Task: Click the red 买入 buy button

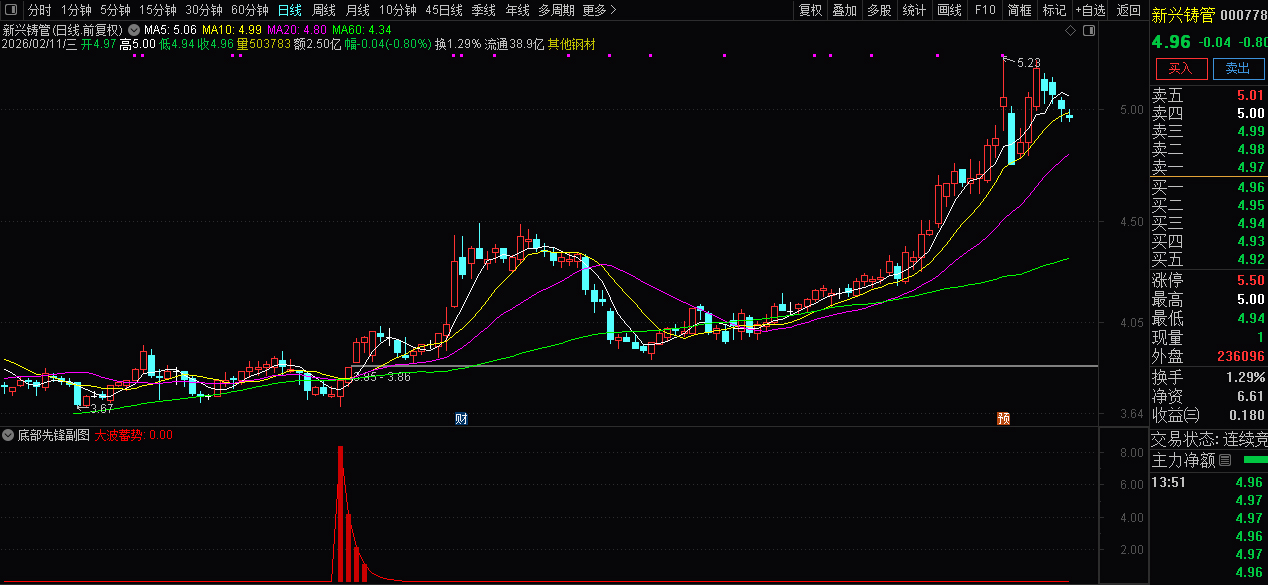Action: pyautogui.click(x=1181, y=68)
